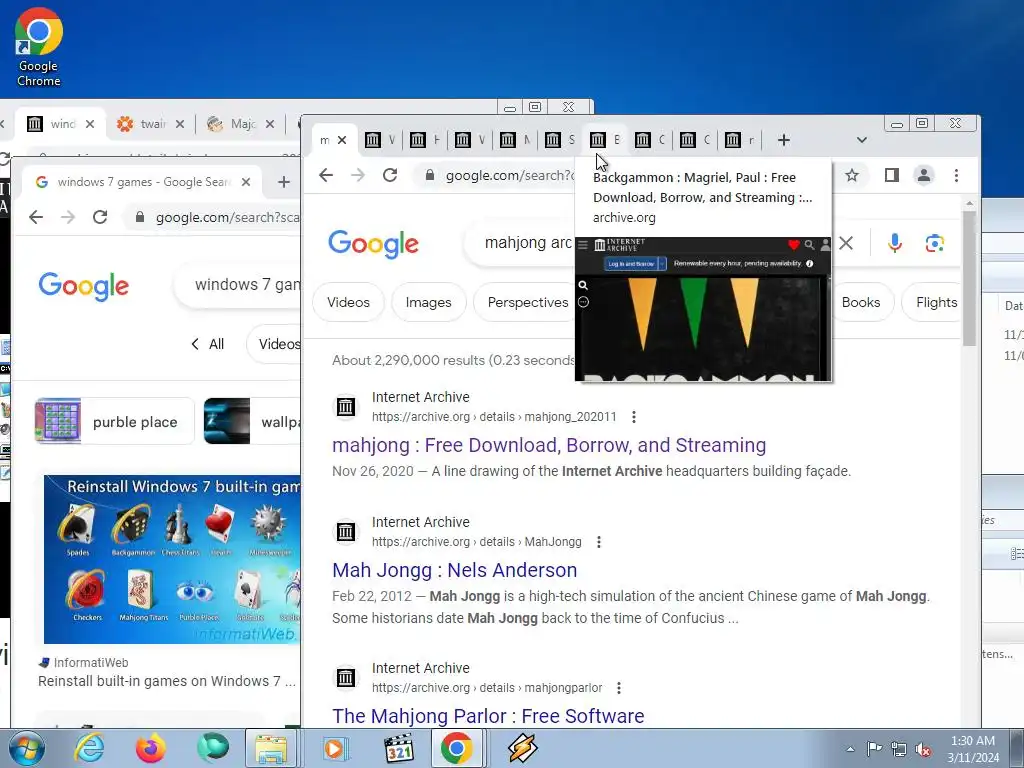Switch to last archive tab labeled r
This screenshot has height=768, width=1024.
[740, 140]
